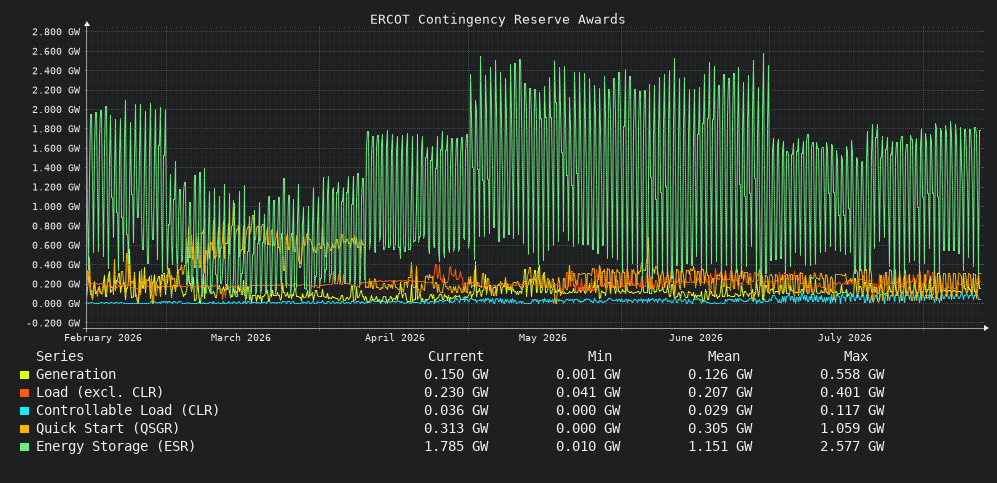This screenshot has height=483, width=997.
Task: Click the chart title ERCOT Contingency Reserve Awards
Action: [498, 19]
